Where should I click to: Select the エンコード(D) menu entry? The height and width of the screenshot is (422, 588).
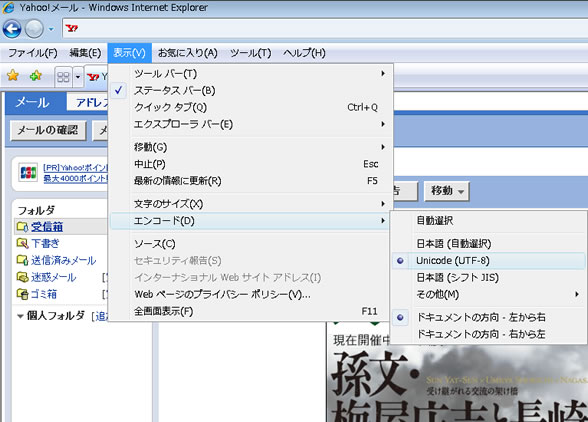250,221
